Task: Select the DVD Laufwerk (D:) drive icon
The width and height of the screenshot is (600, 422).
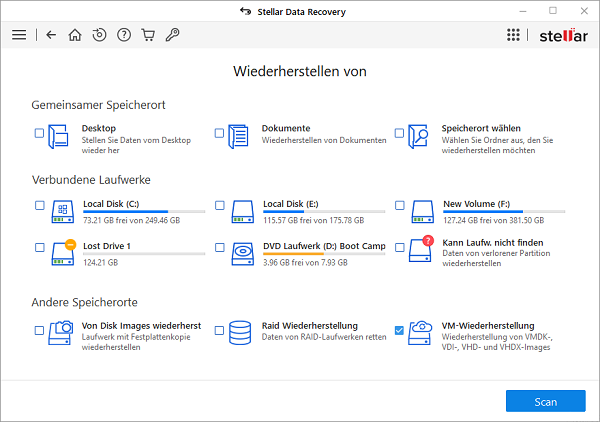Action: coord(243,254)
